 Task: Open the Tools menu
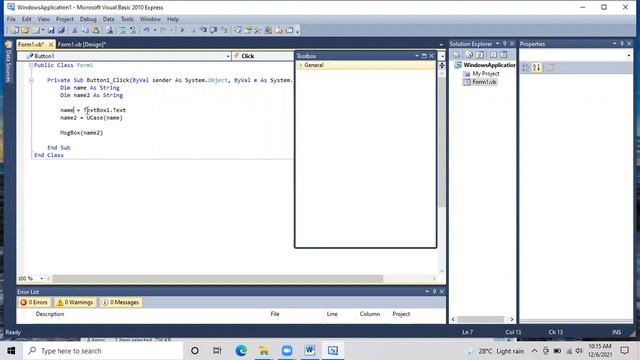coord(127,19)
